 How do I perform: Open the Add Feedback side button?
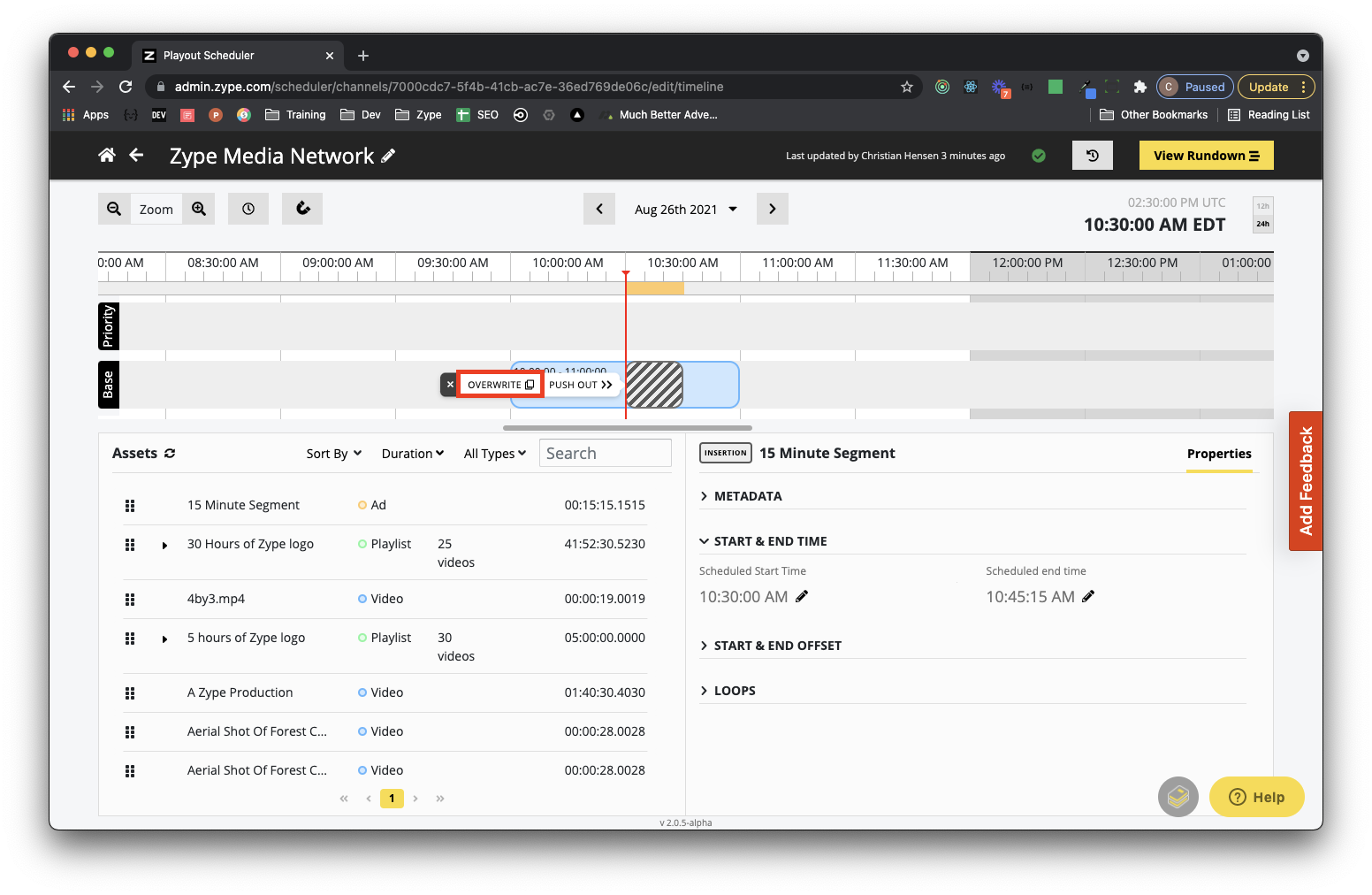[1306, 481]
